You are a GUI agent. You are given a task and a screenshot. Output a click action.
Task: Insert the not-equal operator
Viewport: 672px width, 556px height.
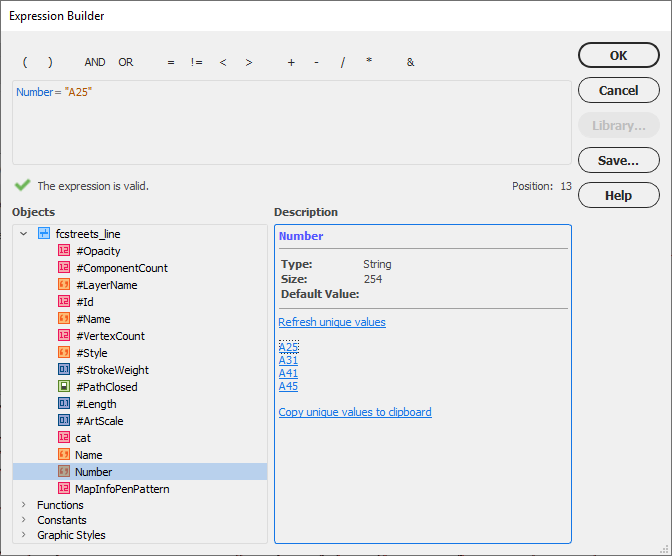(197, 62)
